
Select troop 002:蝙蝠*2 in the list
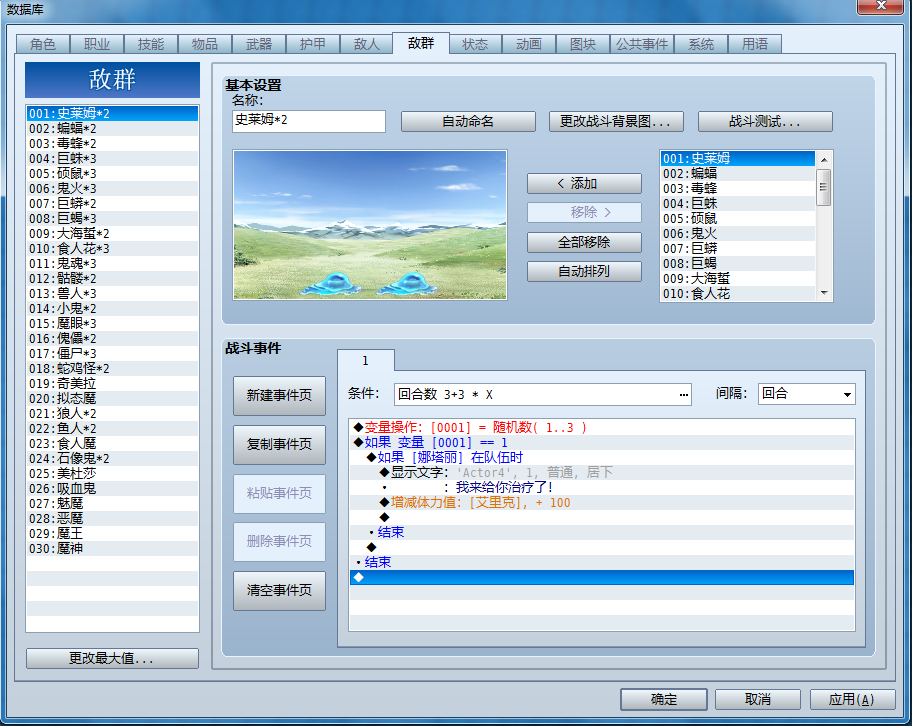pyautogui.click(x=112, y=129)
